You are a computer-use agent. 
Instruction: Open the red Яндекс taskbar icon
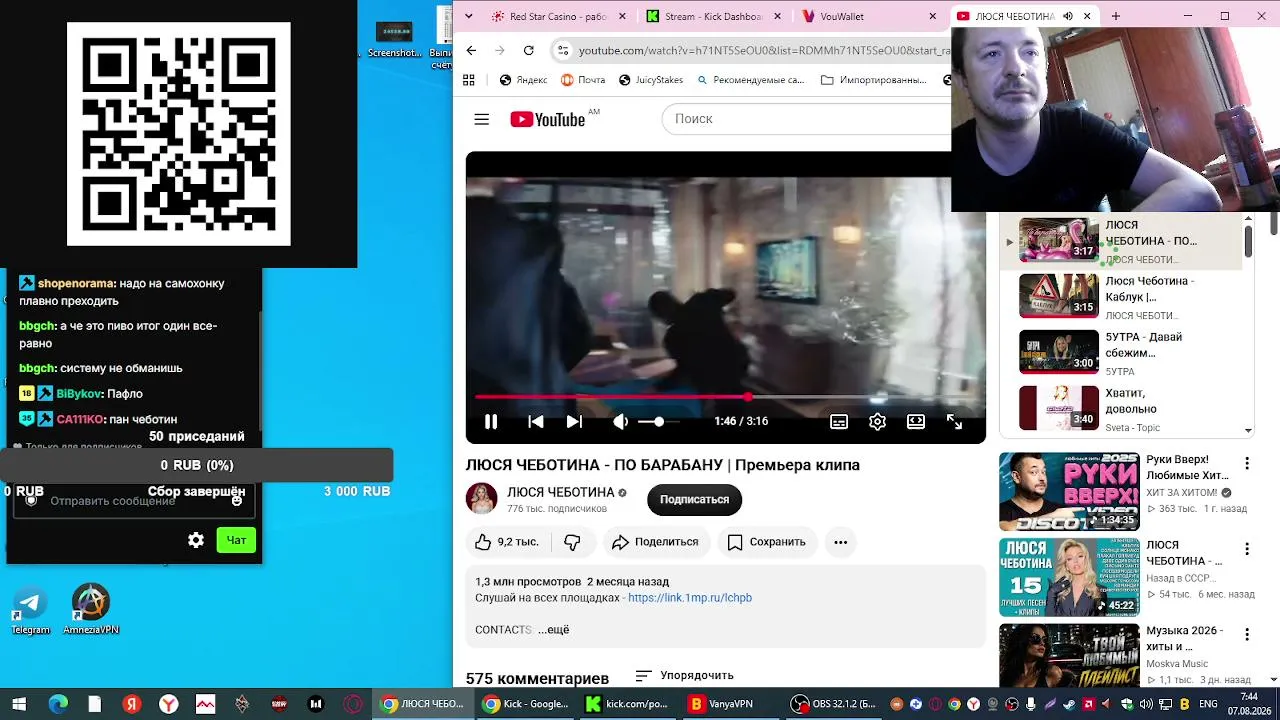pos(131,704)
